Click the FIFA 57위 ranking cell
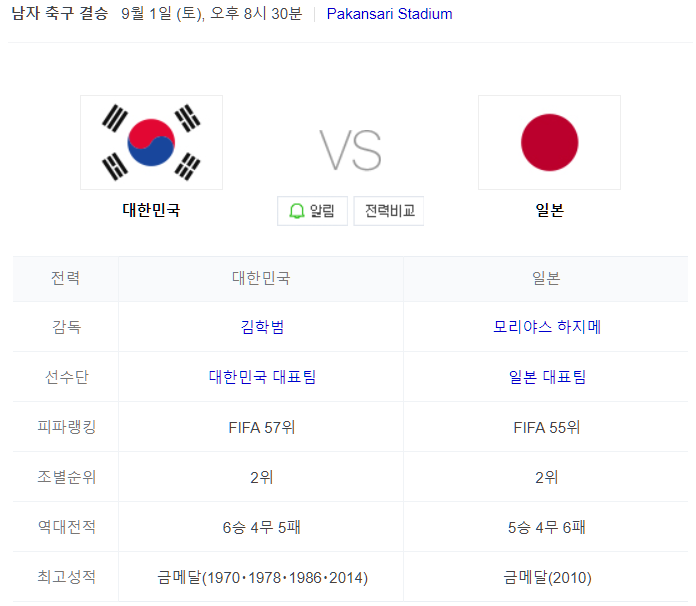This screenshot has width=696, height=606. point(262,427)
